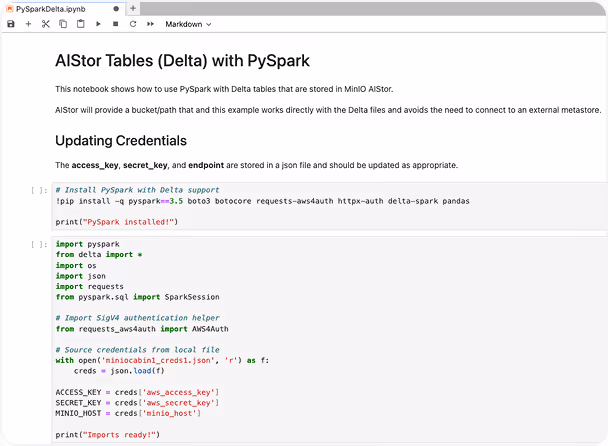Click the paragraph starting 'AIStor will provide a bucket/path'
The height and width of the screenshot is (446, 608).
(328, 110)
